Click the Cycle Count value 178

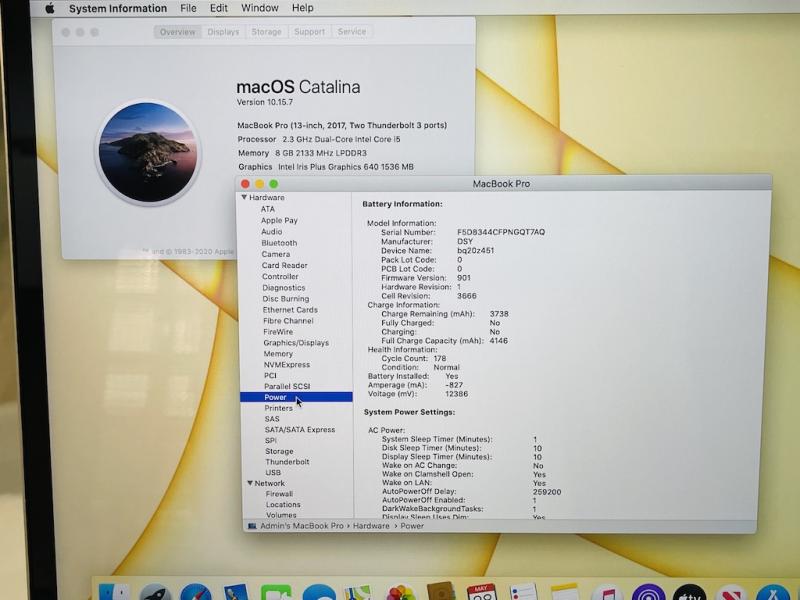[440, 358]
